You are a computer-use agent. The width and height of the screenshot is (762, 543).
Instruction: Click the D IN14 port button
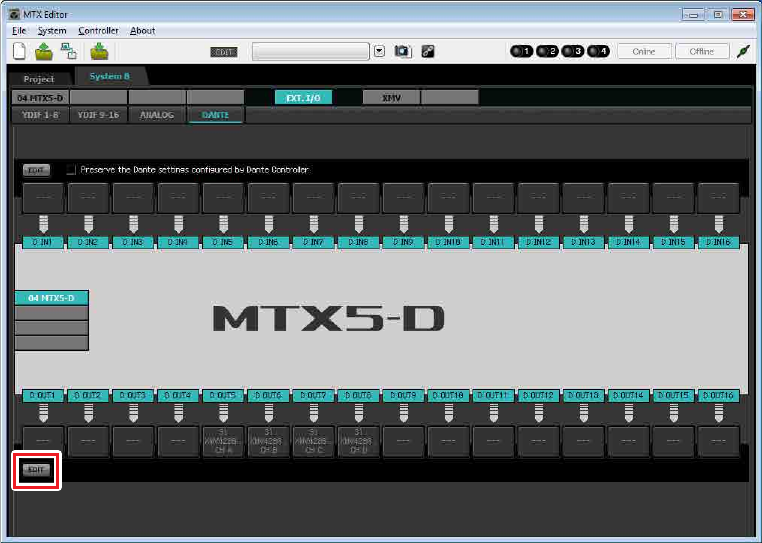[628, 242]
